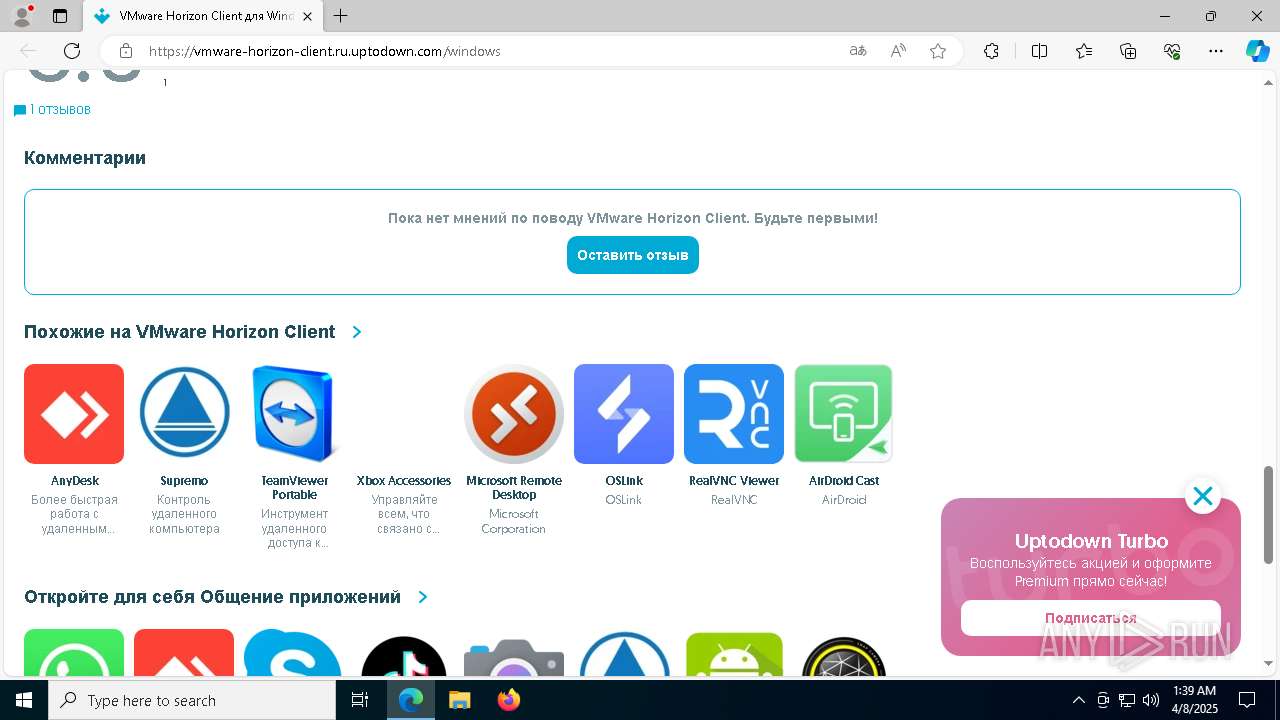Open Task View on taskbar

[360, 700]
